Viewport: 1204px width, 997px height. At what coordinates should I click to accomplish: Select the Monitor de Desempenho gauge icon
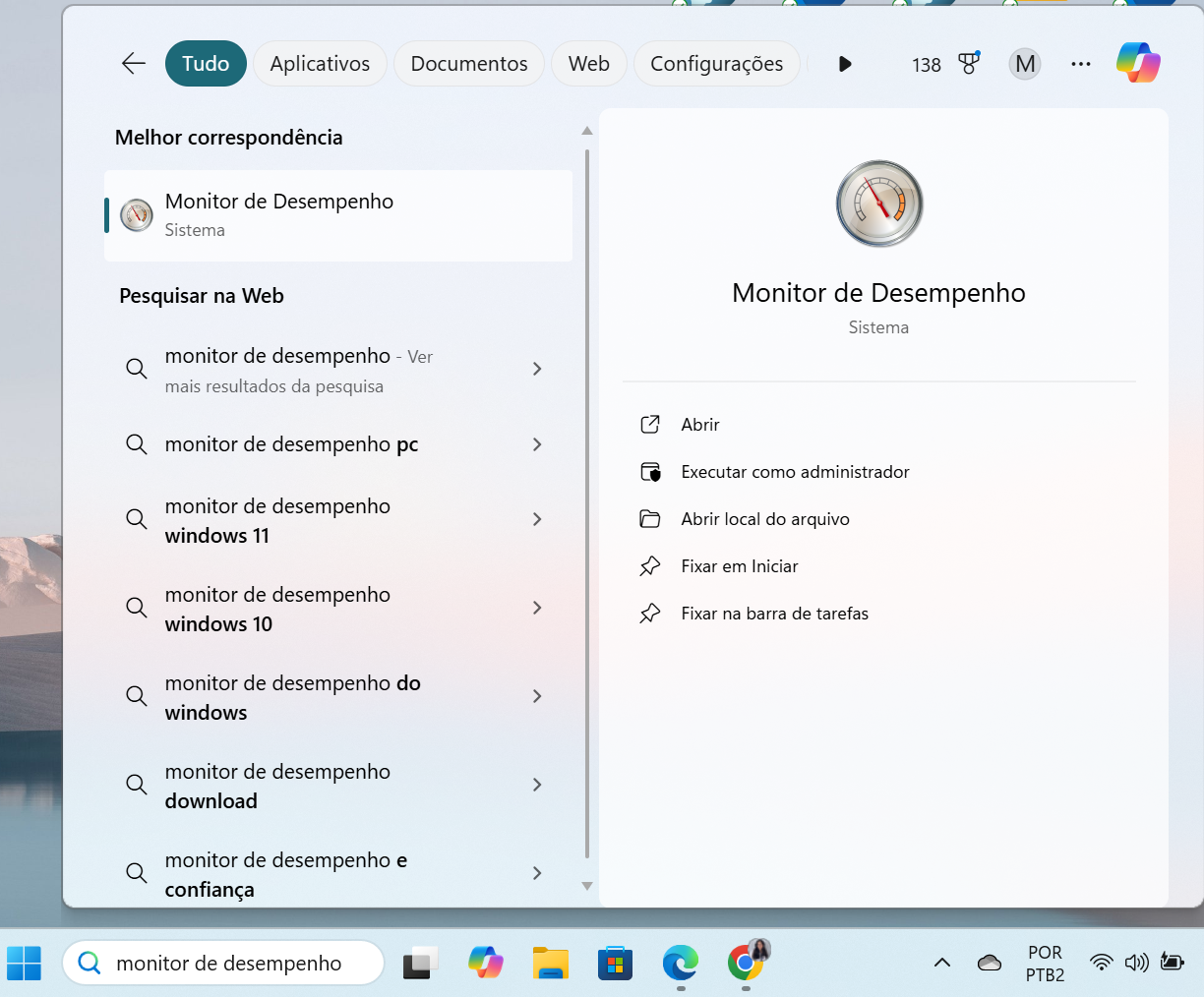click(x=878, y=204)
